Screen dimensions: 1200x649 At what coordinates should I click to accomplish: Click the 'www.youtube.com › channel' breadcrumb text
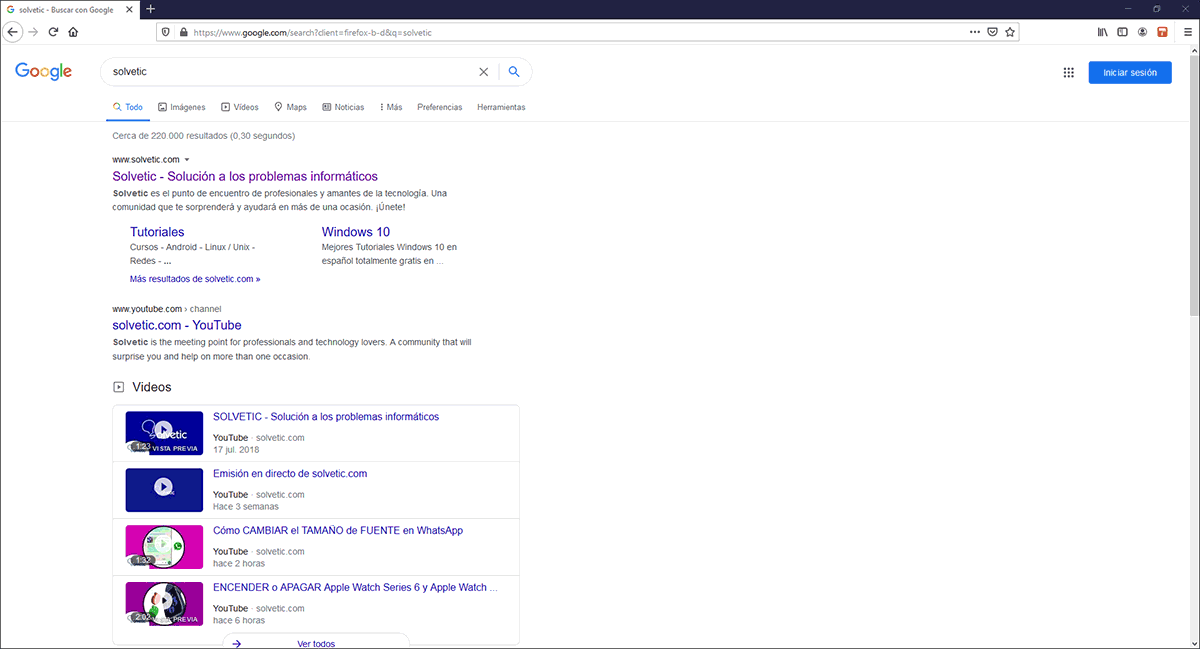[166, 309]
